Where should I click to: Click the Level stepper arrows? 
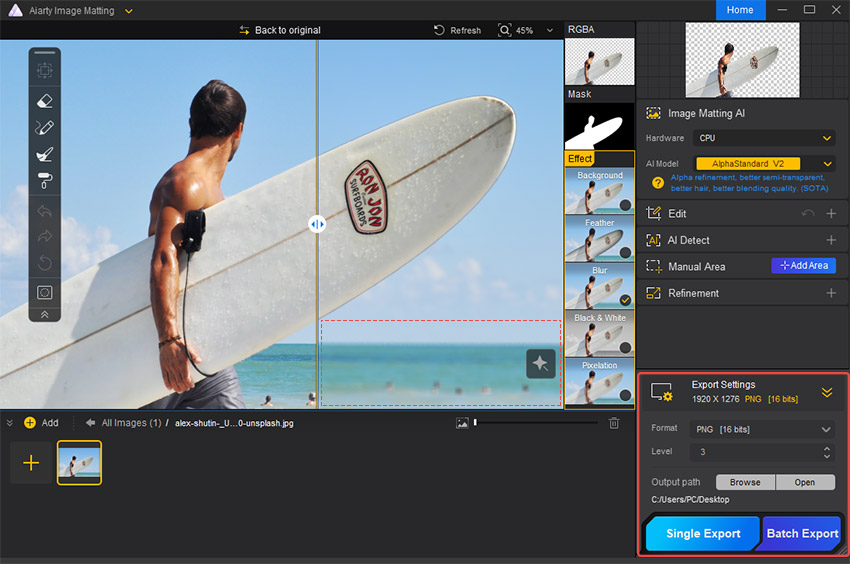[827, 452]
